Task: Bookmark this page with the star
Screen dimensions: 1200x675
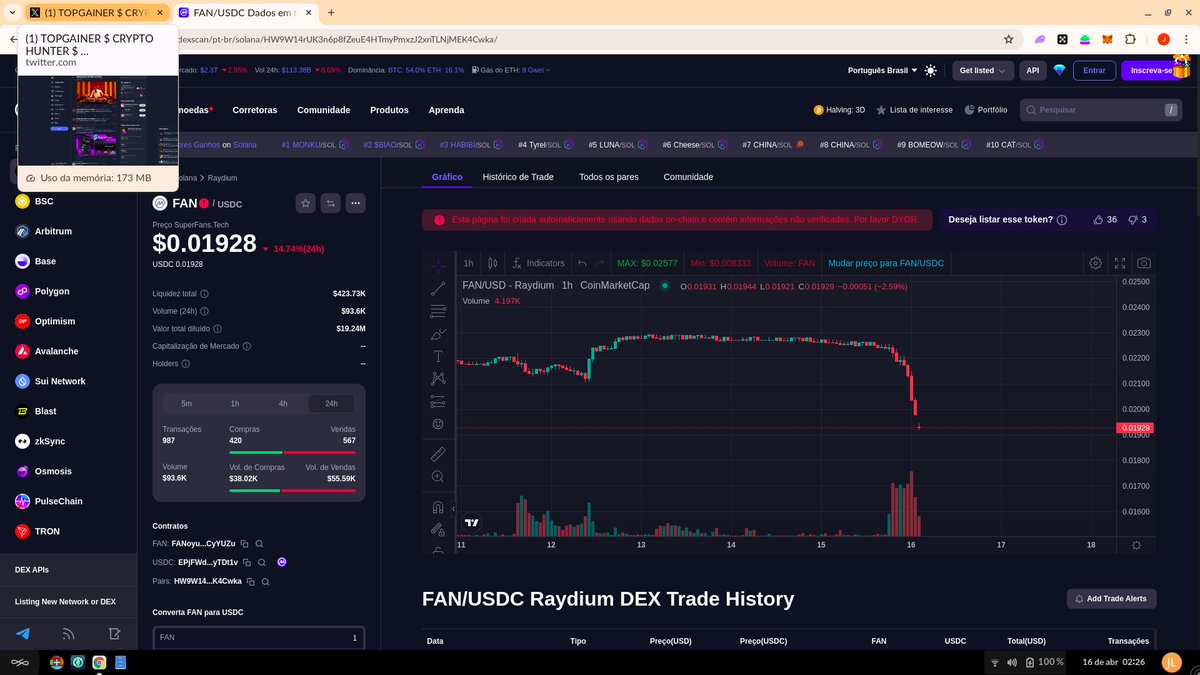Action: 1011,39
